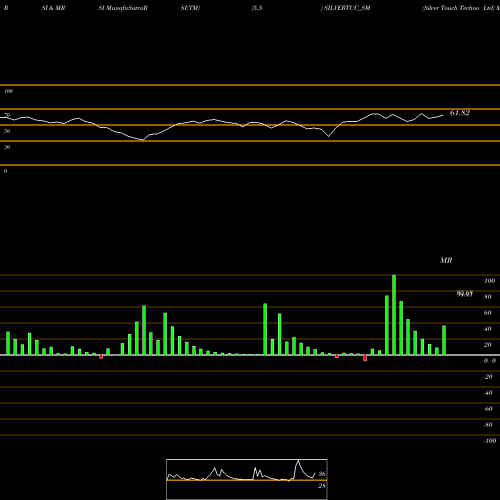Click the tallest green bar in MR histogram
Viewport: 500px width, 500px height.
tap(394, 315)
